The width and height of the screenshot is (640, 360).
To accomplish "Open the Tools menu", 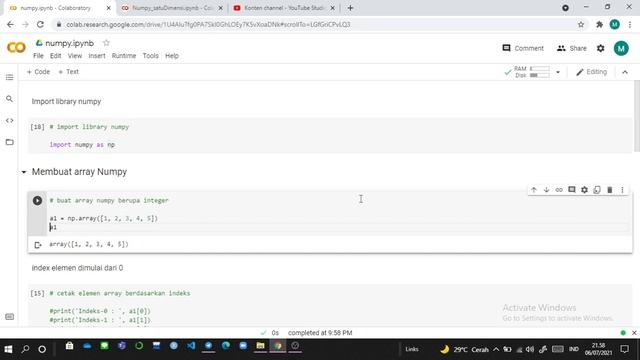I will (x=150, y=56).
